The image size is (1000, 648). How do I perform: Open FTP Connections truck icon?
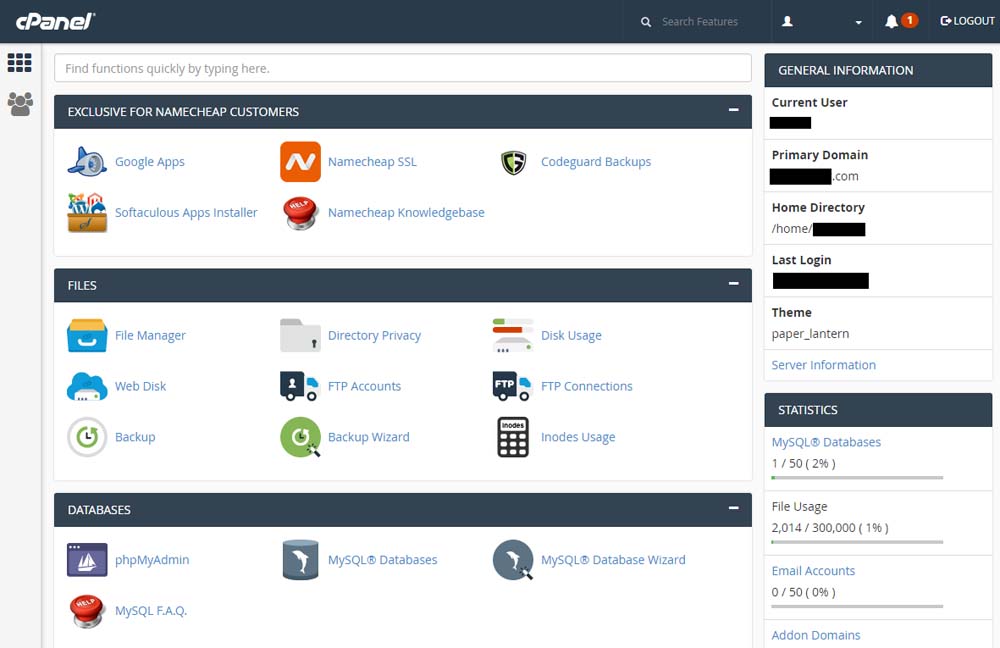[511, 386]
